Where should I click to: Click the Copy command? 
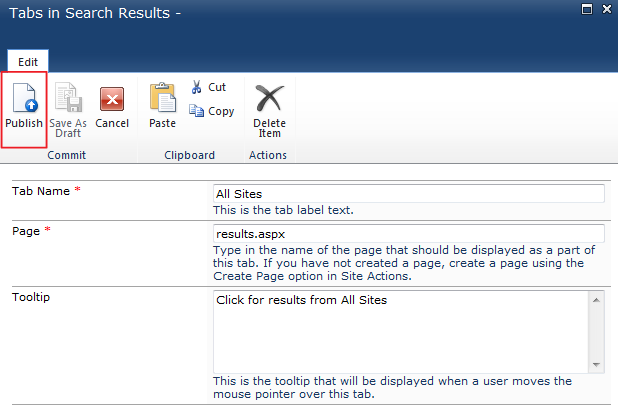pos(212,111)
